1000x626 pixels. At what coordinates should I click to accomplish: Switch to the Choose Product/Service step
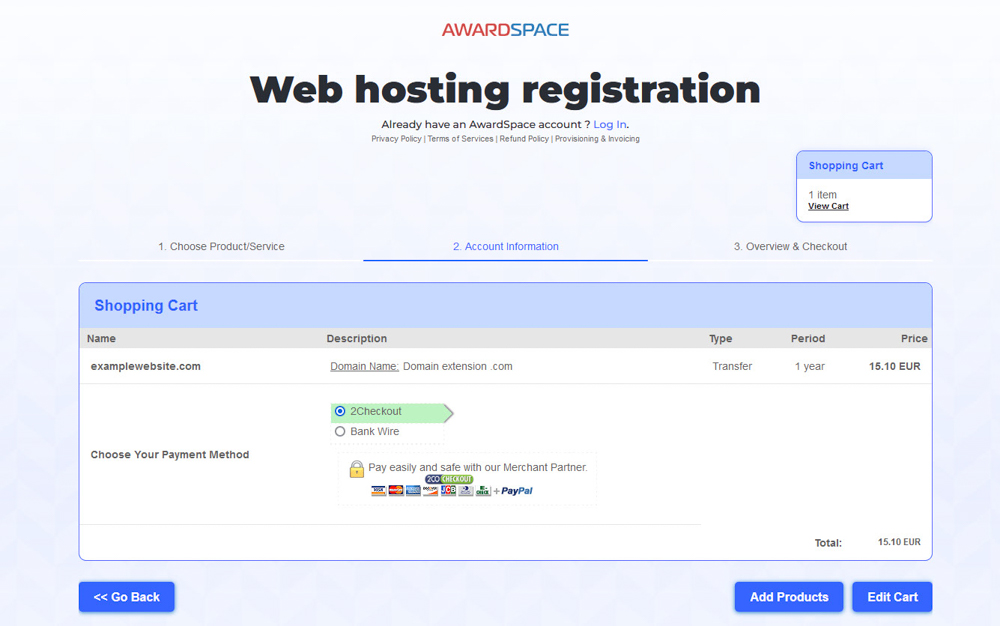222,246
